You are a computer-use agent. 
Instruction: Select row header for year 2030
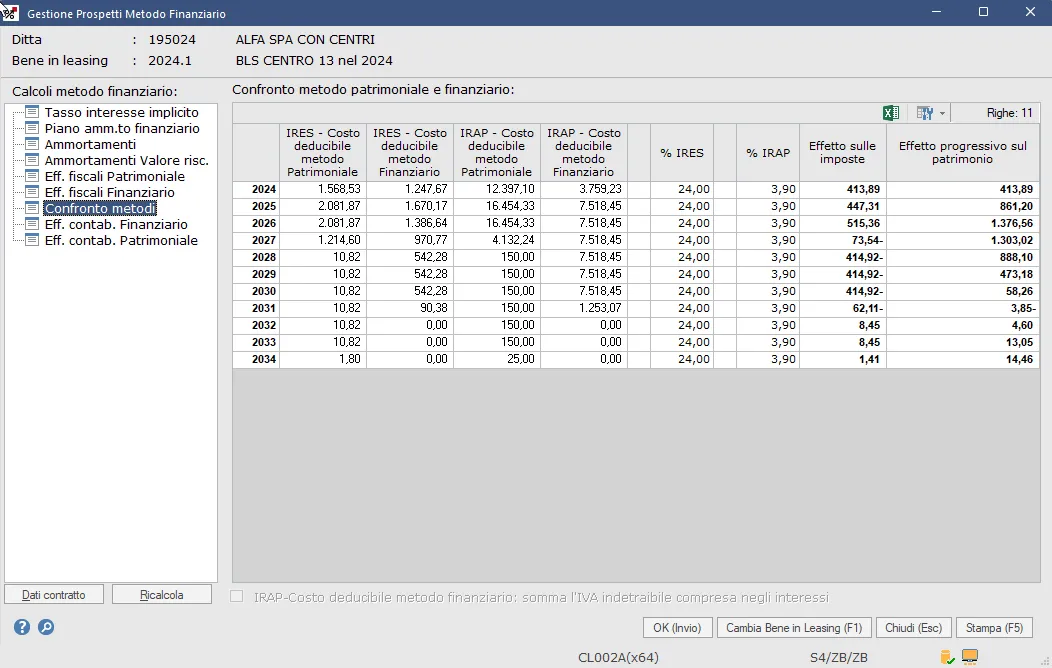click(x=256, y=291)
